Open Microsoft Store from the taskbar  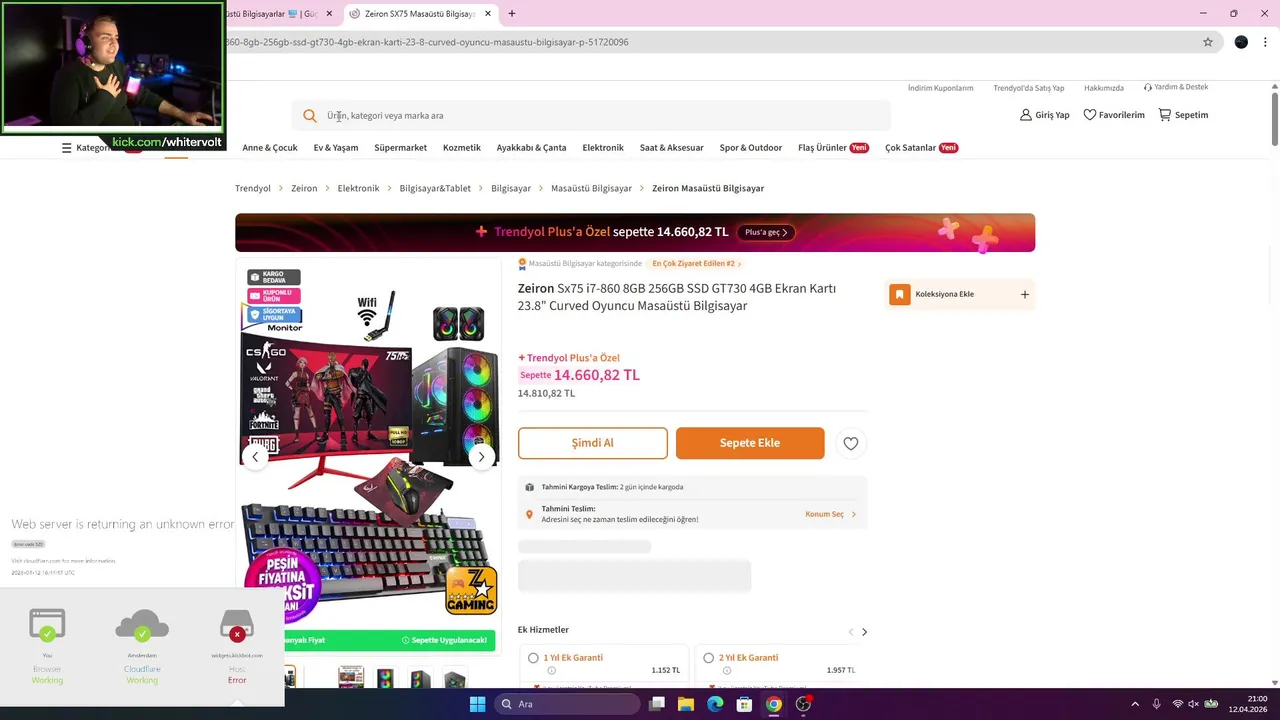click(x=744, y=704)
